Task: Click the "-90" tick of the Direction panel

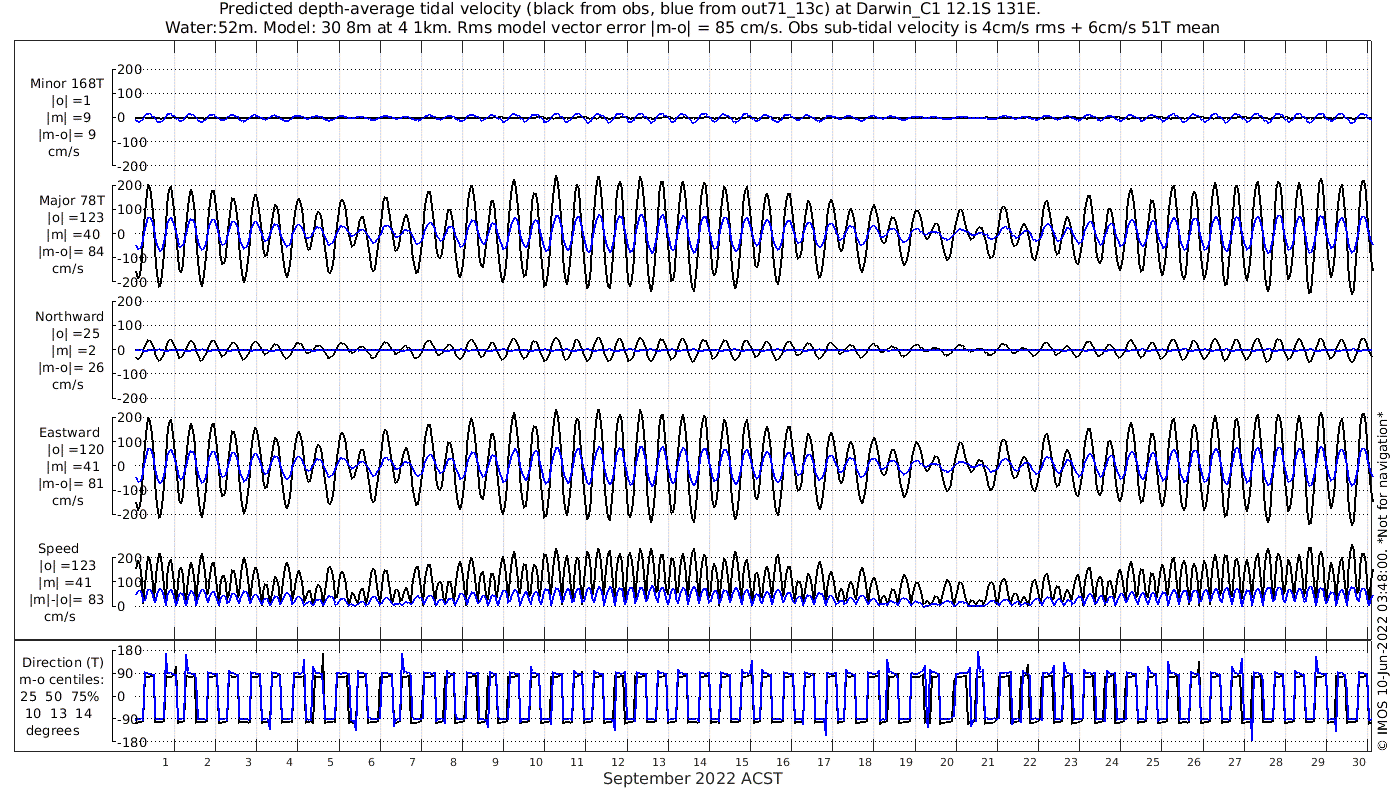Action: pyautogui.click(x=129, y=719)
